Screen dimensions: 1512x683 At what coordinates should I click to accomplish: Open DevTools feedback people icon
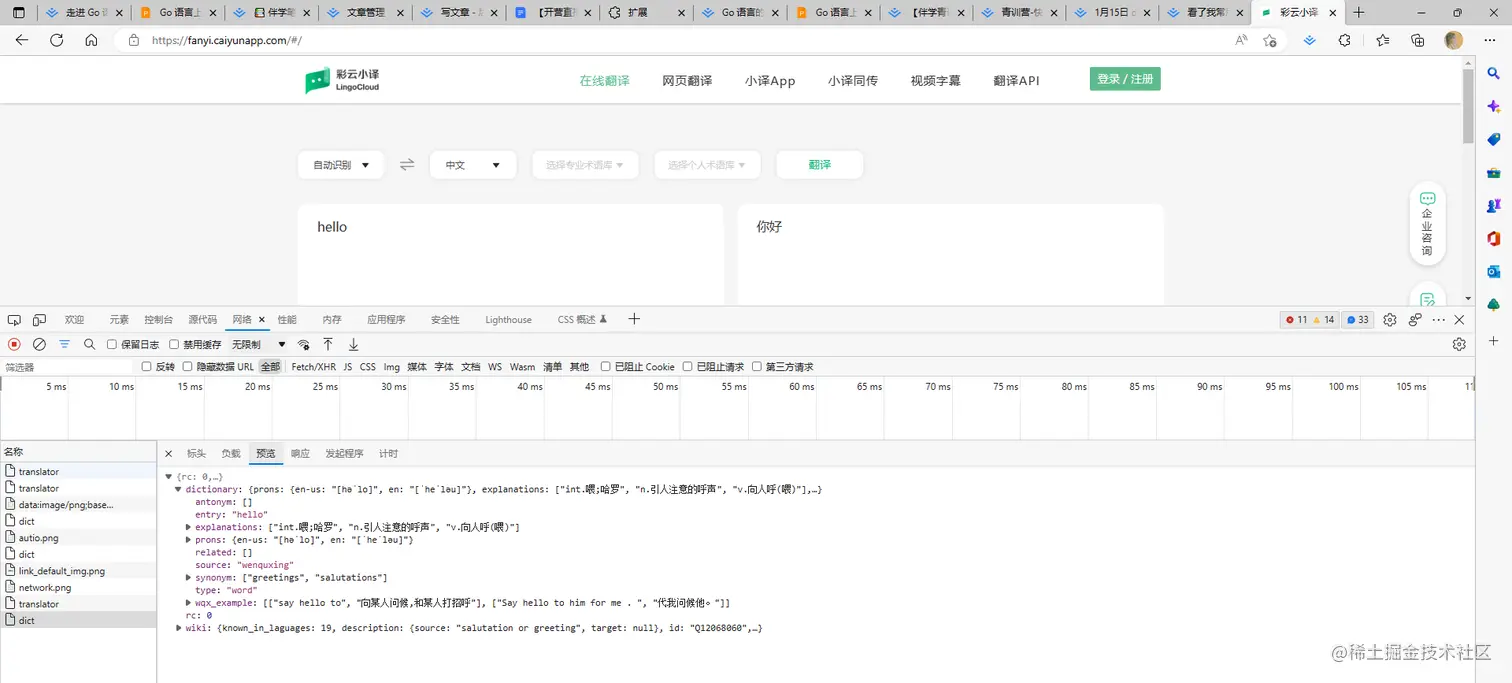tap(1415, 320)
